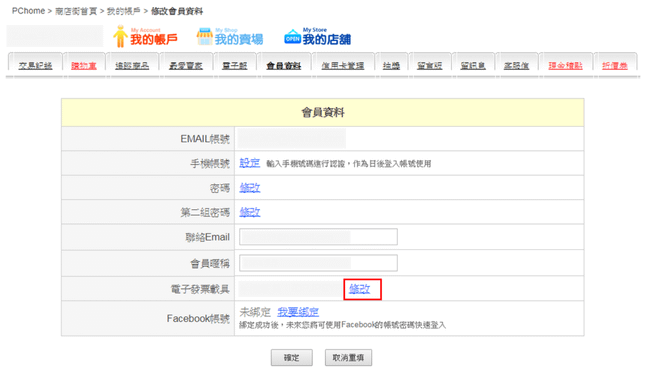The image size is (649, 376).
Task: Switch to the 交易紀錄 tab
Action: point(36,65)
